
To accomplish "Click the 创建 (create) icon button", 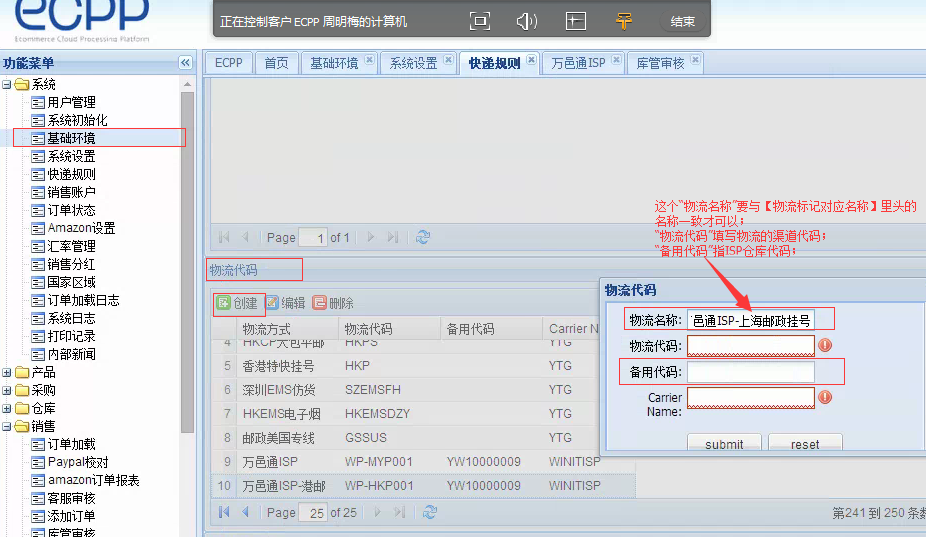I will [x=224, y=303].
